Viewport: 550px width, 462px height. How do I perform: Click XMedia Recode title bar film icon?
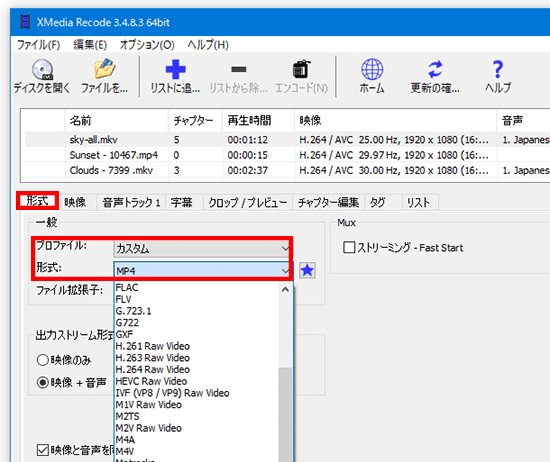[25, 22]
